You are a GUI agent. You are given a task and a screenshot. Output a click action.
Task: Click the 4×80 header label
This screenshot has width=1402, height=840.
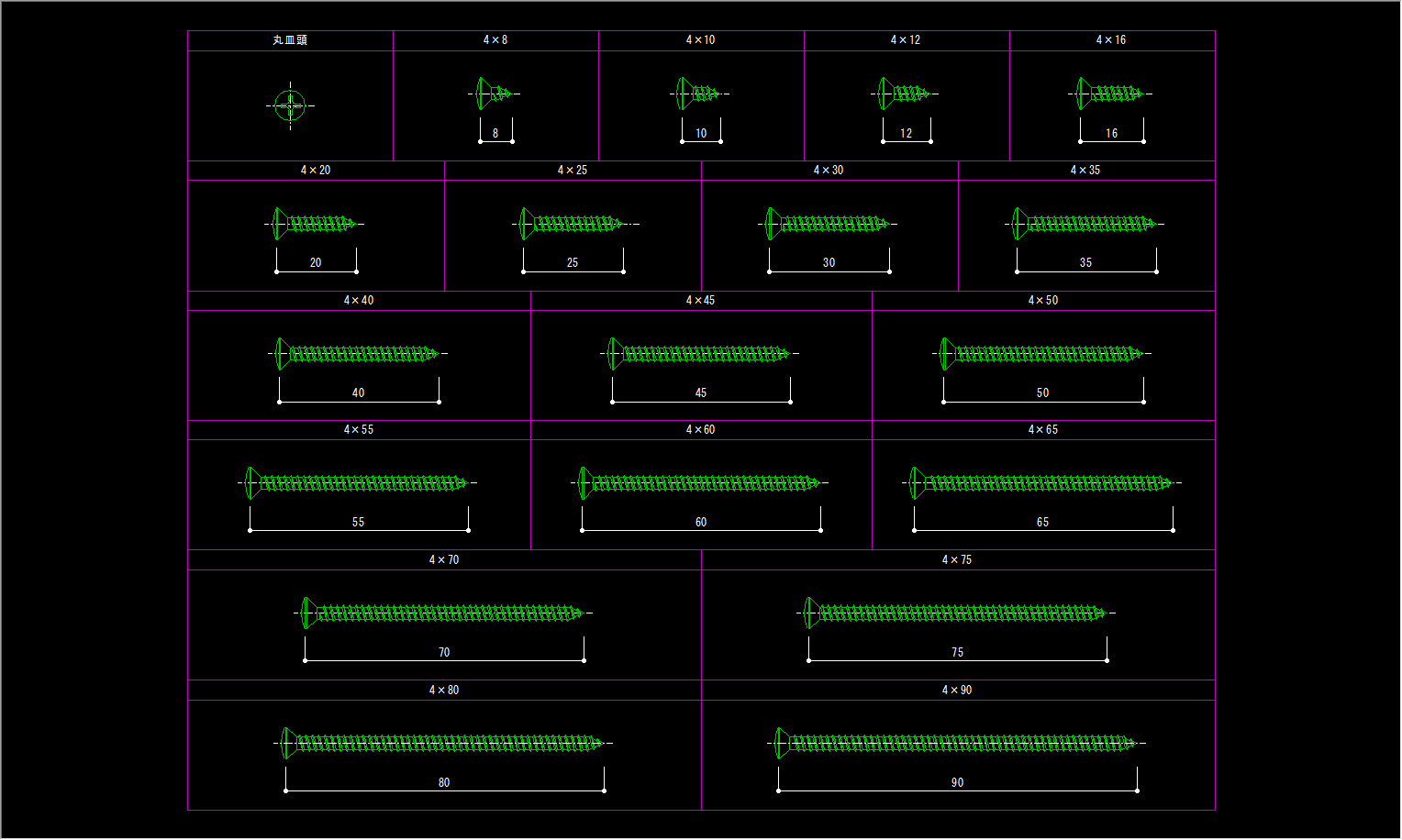[x=444, y=691]
